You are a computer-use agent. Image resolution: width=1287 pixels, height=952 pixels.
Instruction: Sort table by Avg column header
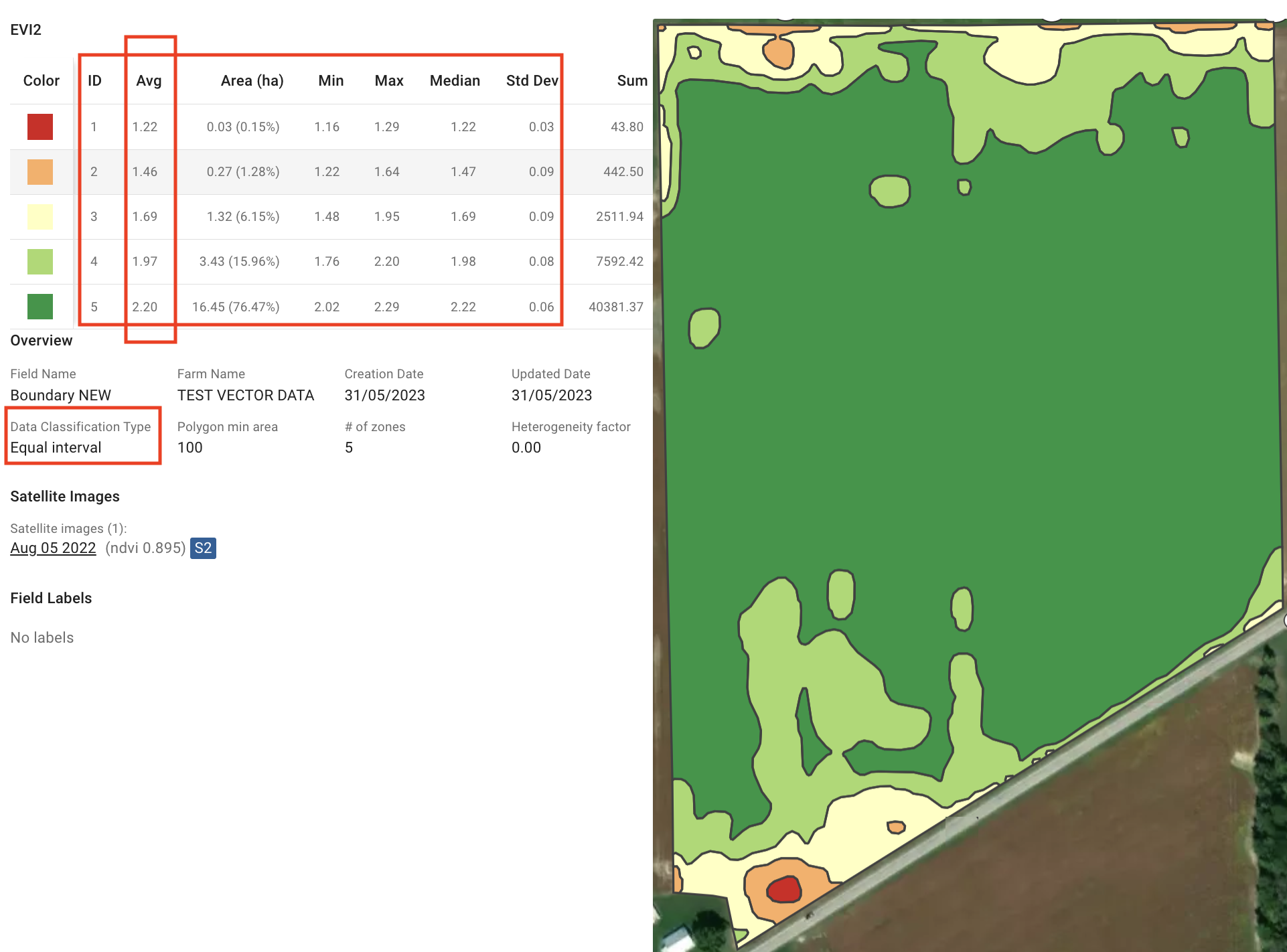pyautogui.click(x=149, y=81)
